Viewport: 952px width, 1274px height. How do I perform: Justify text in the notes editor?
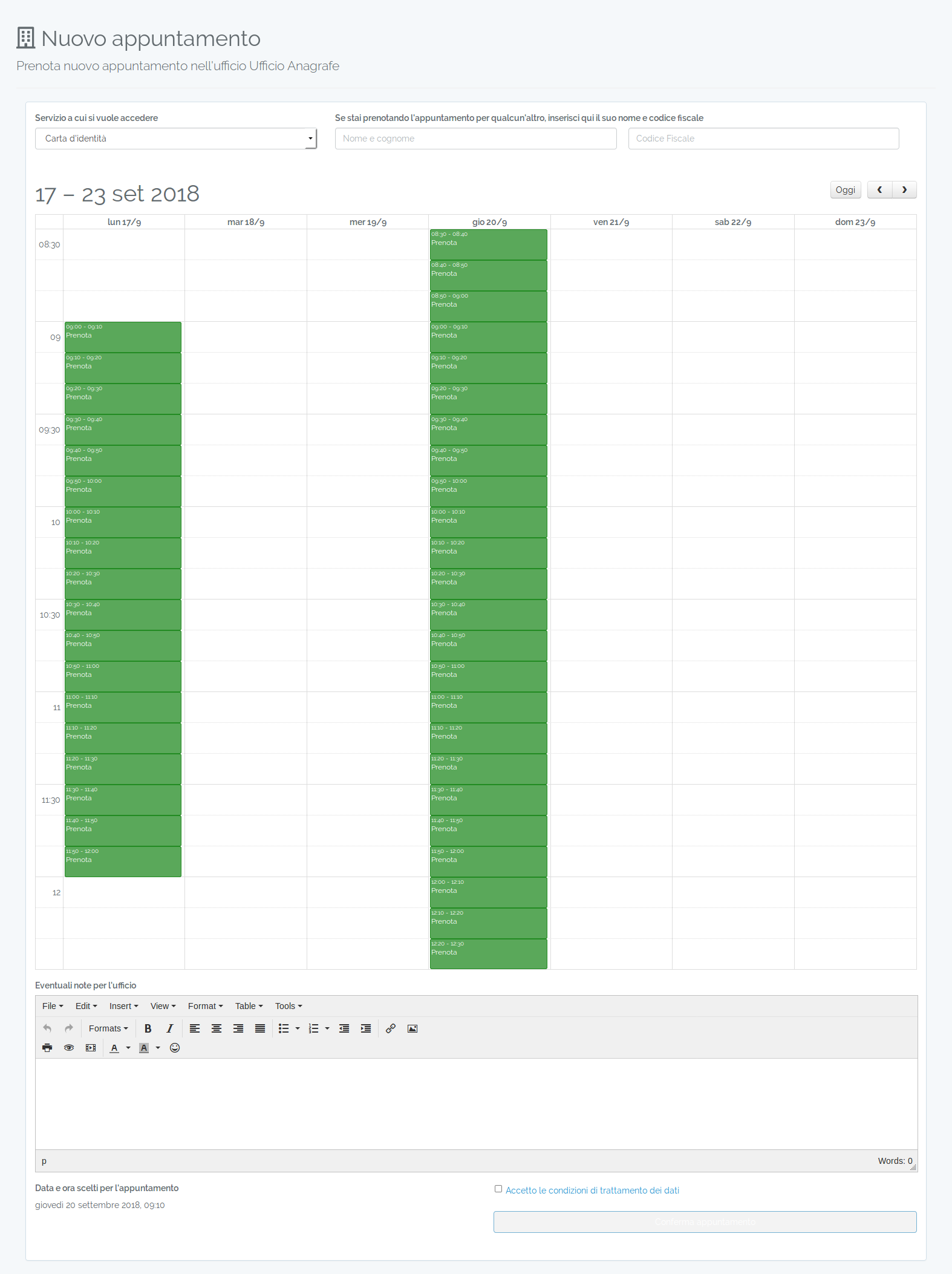(260, 1028)
